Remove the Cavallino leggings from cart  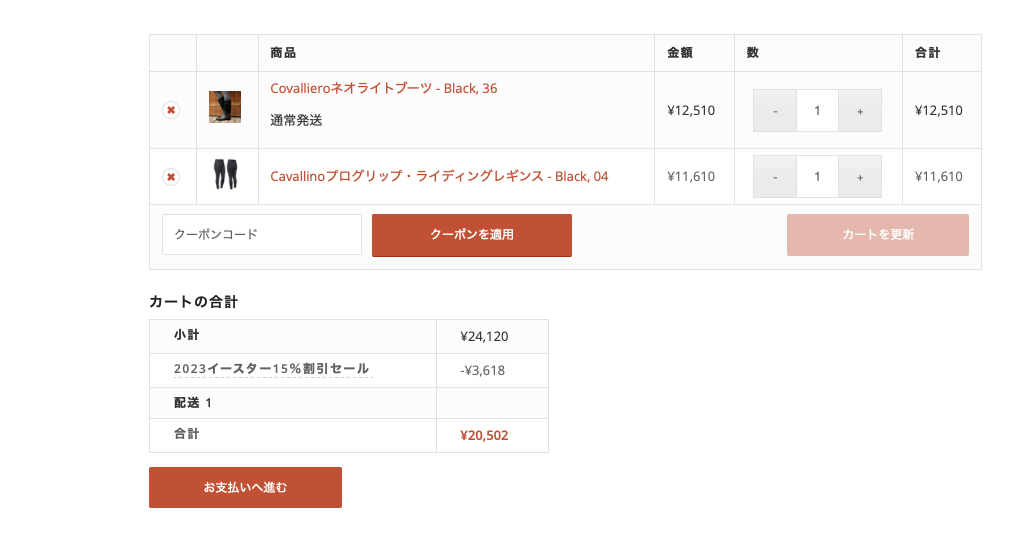(x=171, y=177)
